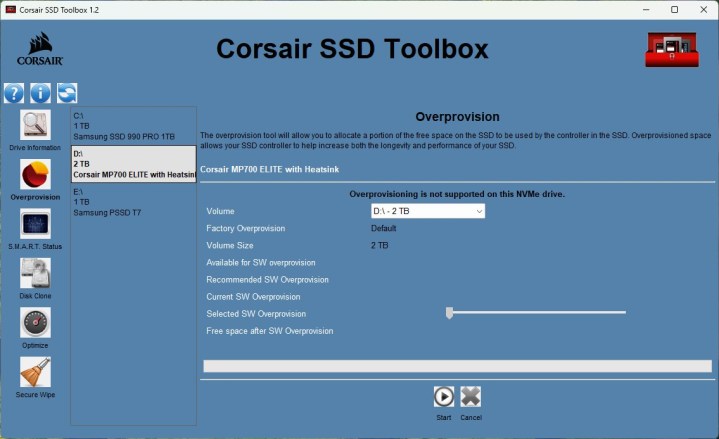
Task: Open the Drive Information tool
Action: tap(35, 125)
